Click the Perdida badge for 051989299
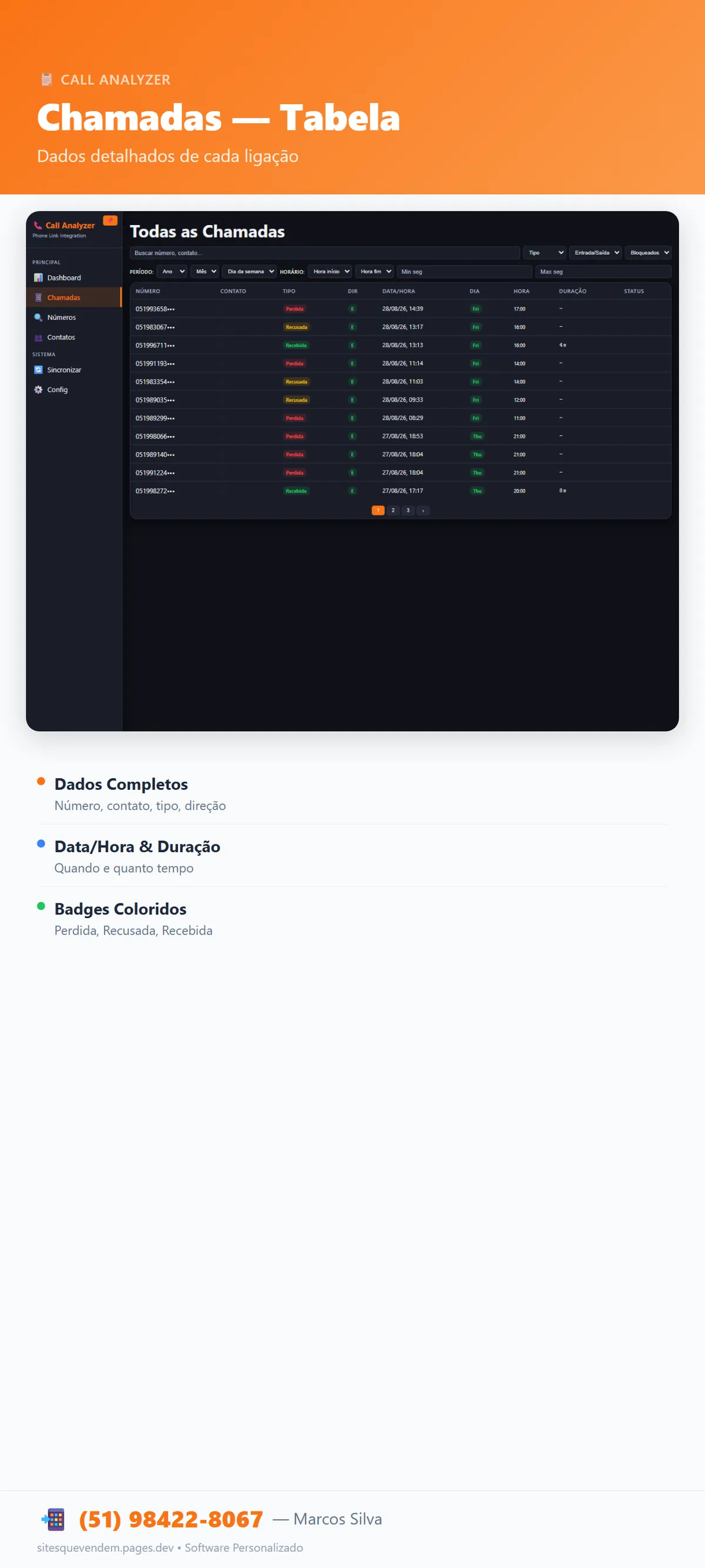This screenshot has width=705, height=1568. pos(294,418)
